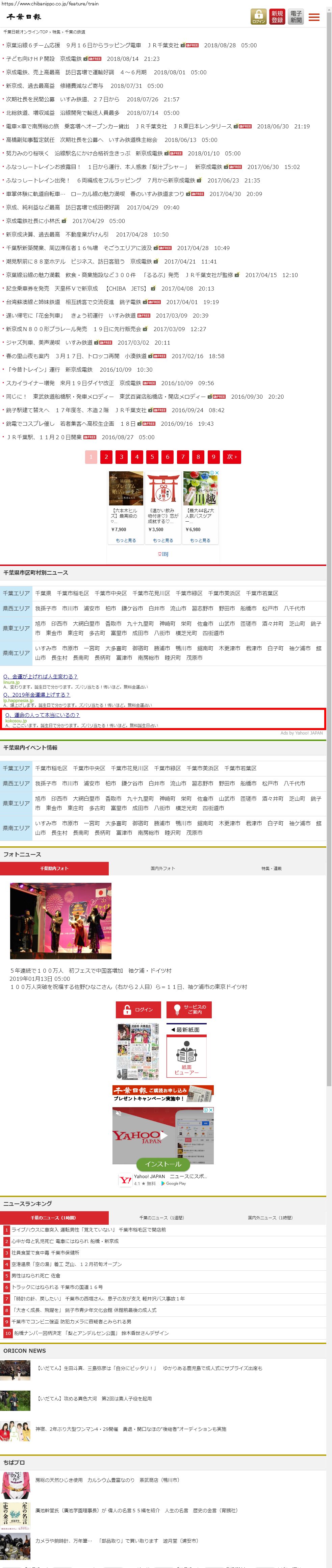The width and height of the screenshot is (332, 1568).
Task: Go to page 2 of the article list
Action: [106, 456]
